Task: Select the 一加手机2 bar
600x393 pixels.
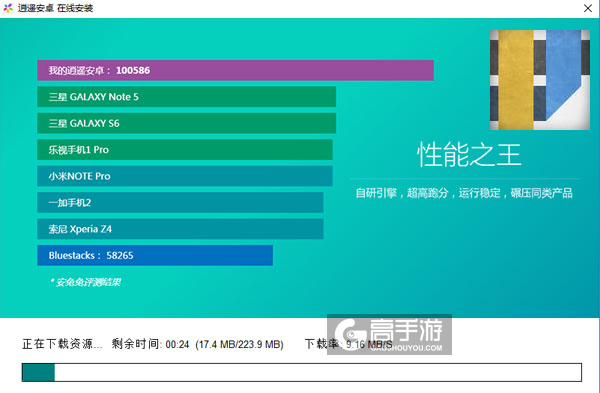Action: 180,202
